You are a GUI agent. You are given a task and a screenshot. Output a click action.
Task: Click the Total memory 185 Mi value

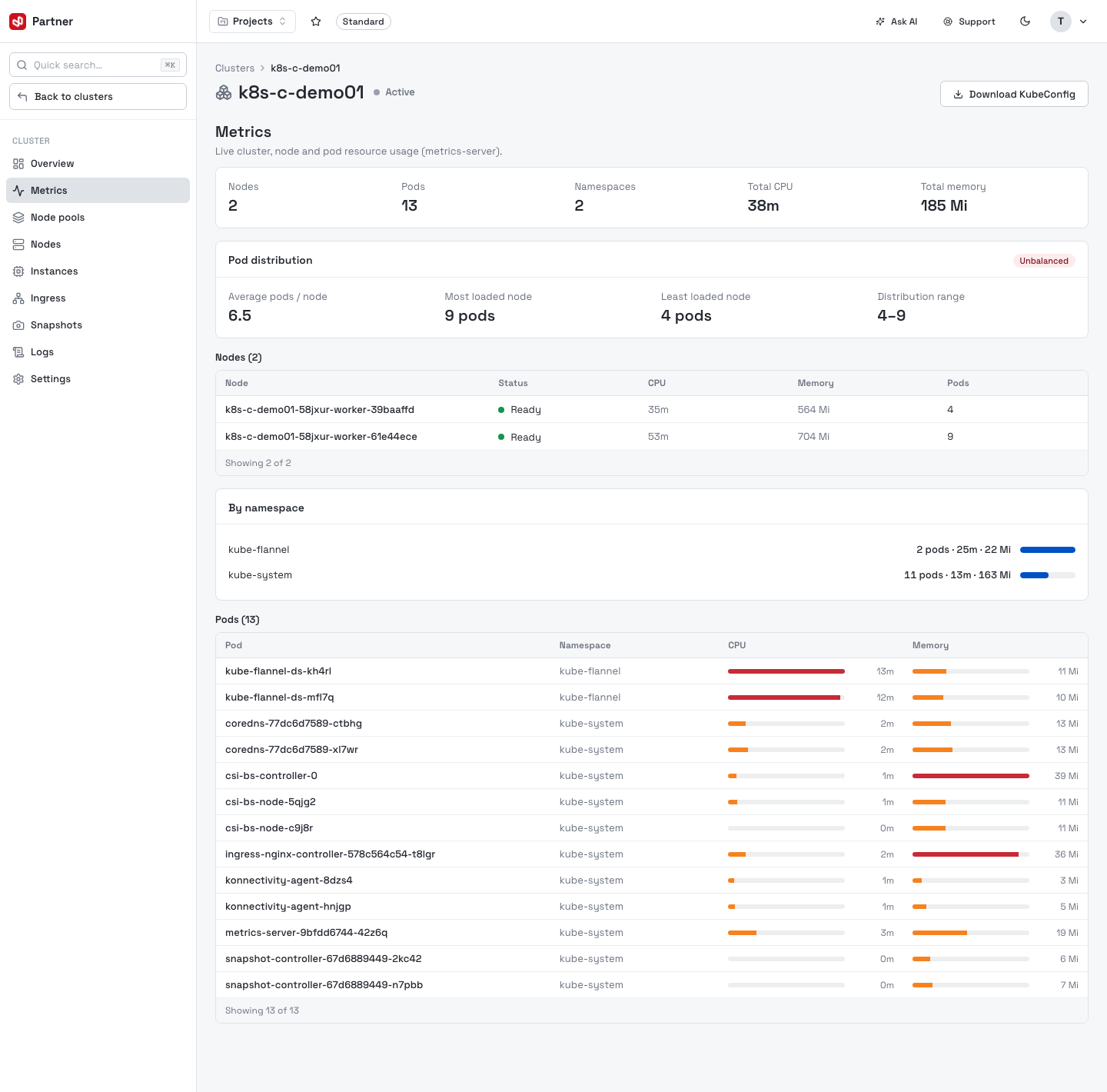pyautogui.click(x=944, y=205)
